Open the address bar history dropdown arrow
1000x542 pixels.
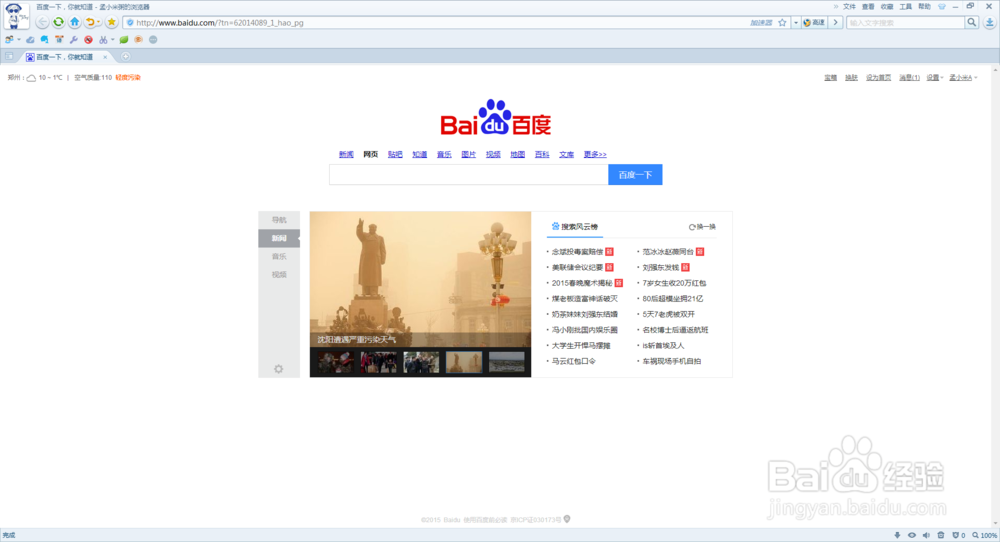[x=795, y=22]
